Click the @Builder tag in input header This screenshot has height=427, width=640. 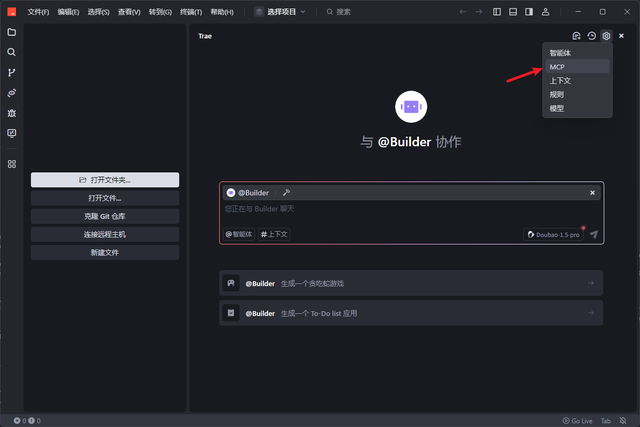(x=248, y=193)
